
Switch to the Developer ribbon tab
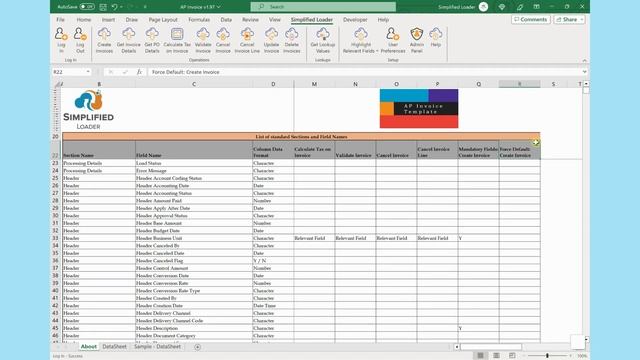click(x=355, y=20)
